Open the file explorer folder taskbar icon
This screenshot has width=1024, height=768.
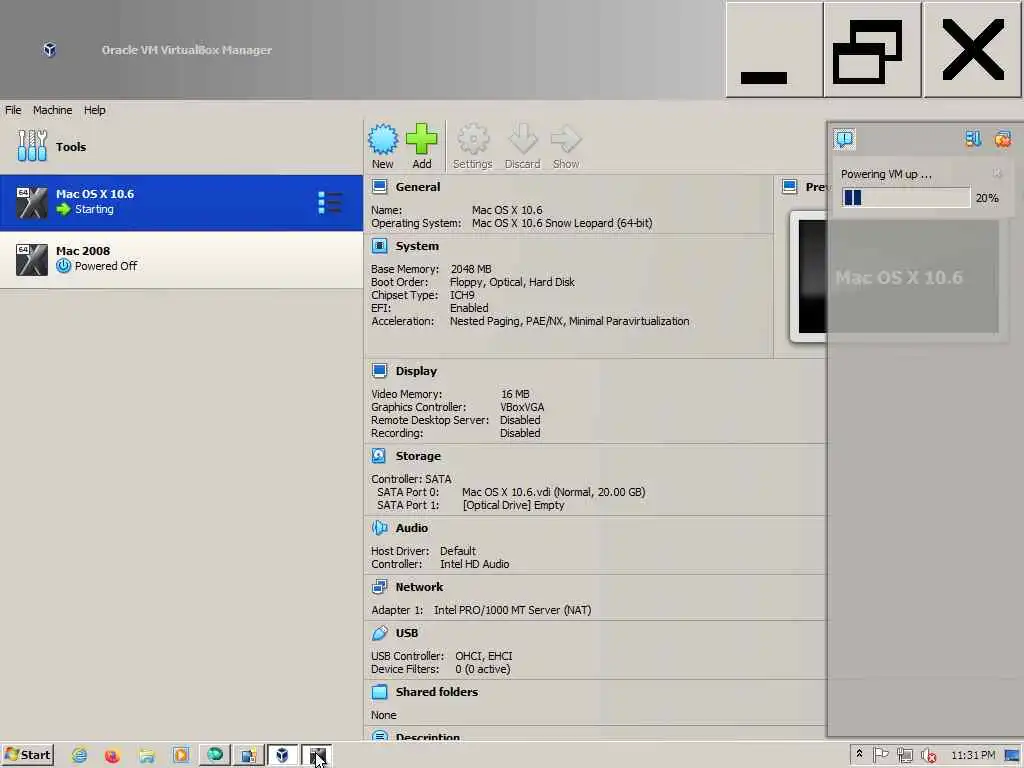click(147, 756)
